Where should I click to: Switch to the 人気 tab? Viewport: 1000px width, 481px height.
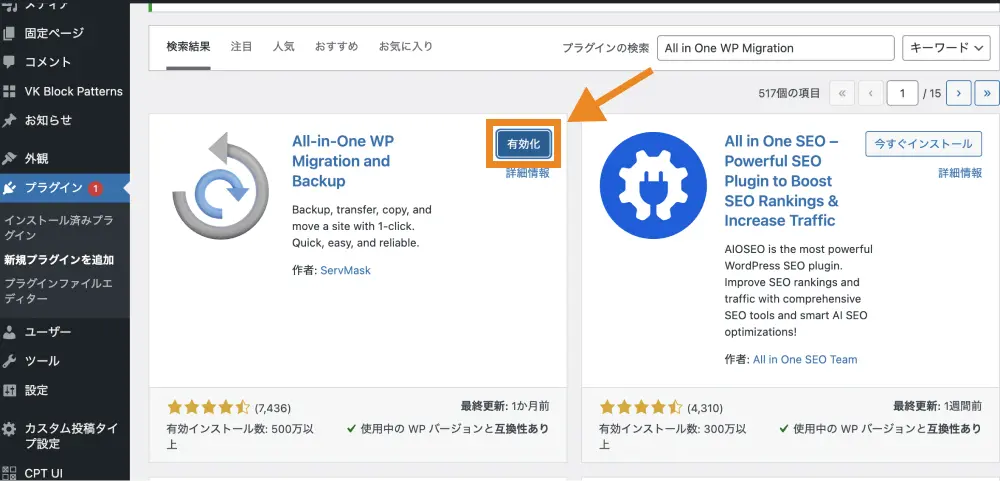(284, 47)
